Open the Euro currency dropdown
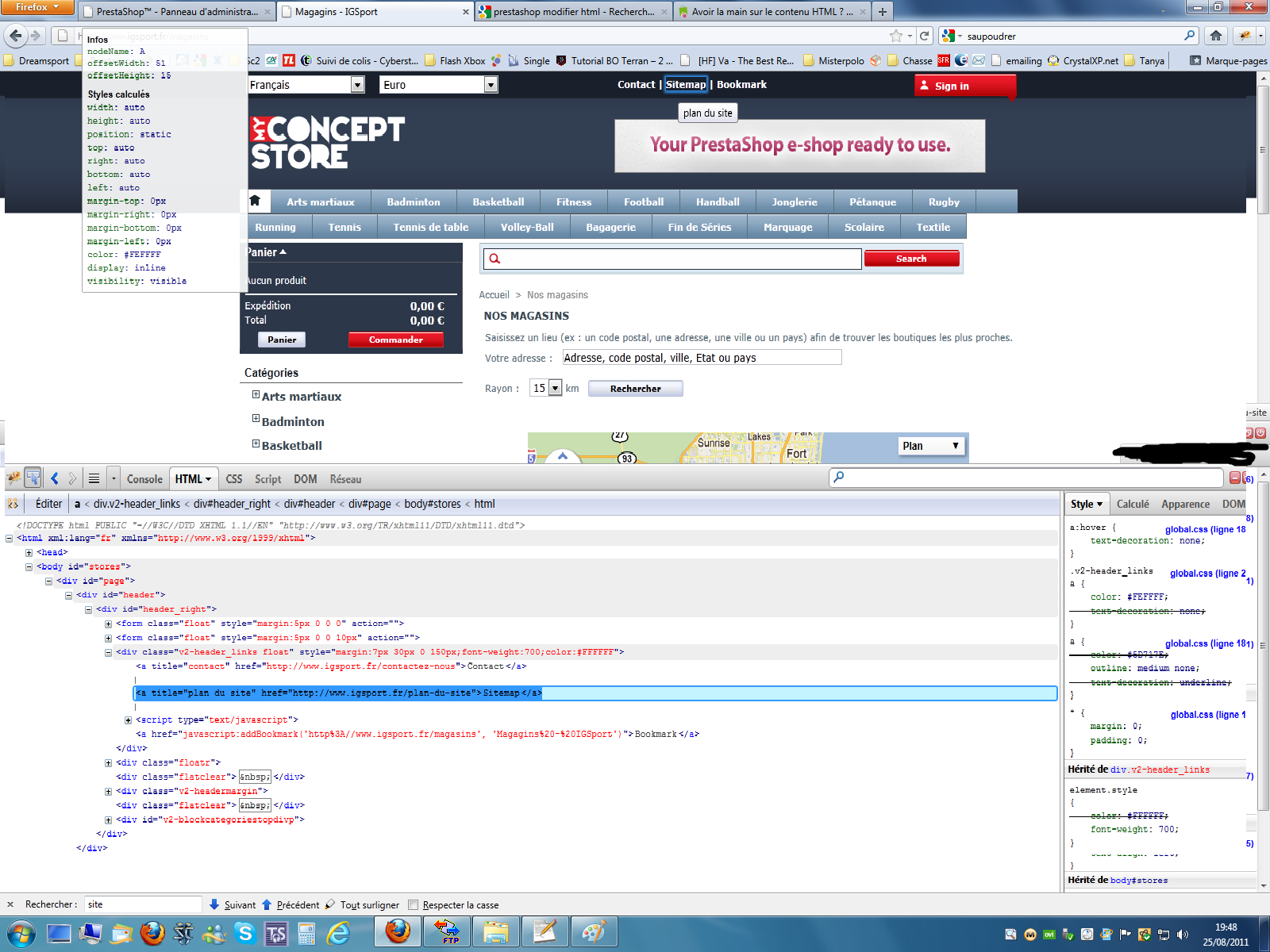Viewport: 1270px width, 952px height. [439, 85]
